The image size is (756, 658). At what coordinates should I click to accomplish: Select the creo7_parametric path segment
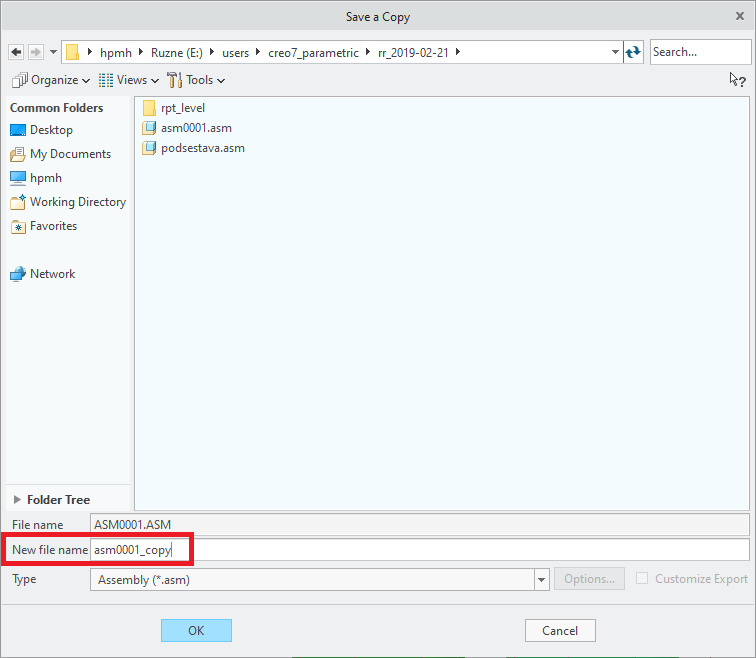pyautogui.click(x=313, y=53)
